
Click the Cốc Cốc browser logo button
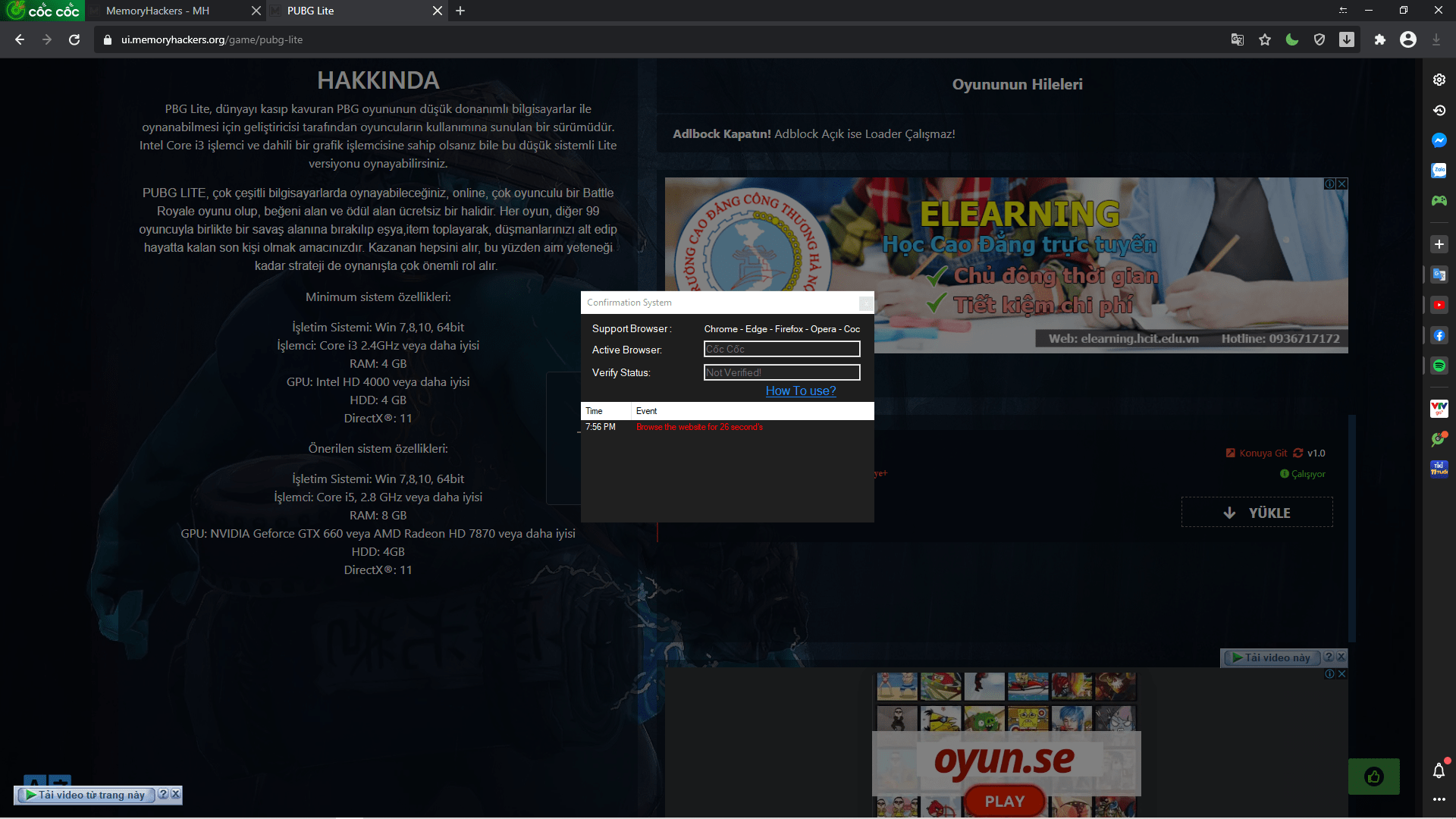pos(42,11)
